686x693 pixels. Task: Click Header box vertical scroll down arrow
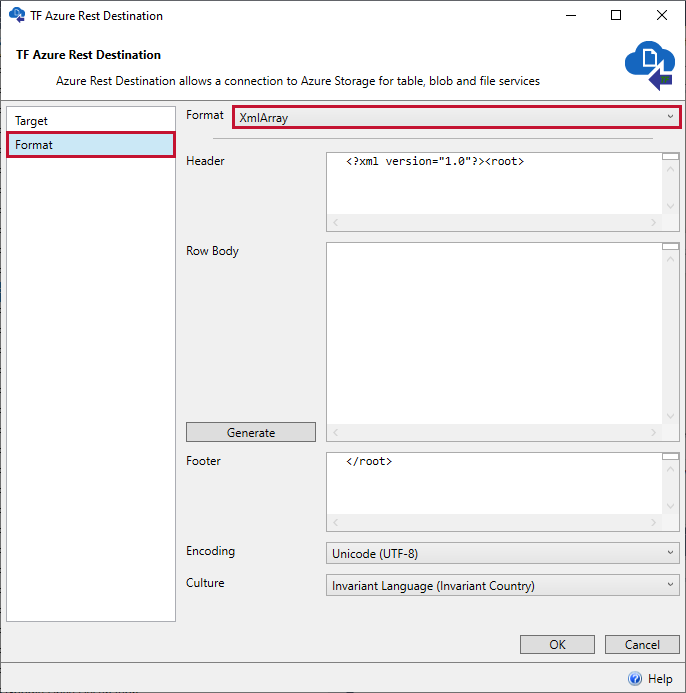point(670,206)
